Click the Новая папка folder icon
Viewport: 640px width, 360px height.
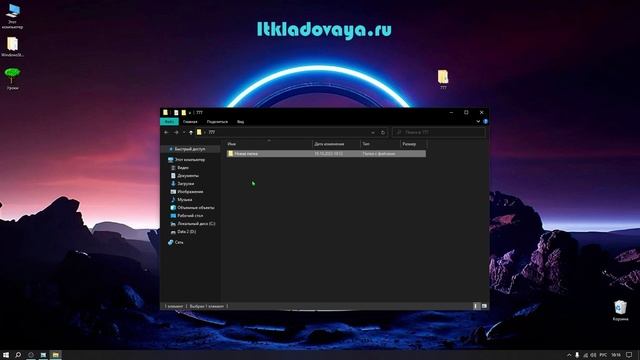[231, 154]
